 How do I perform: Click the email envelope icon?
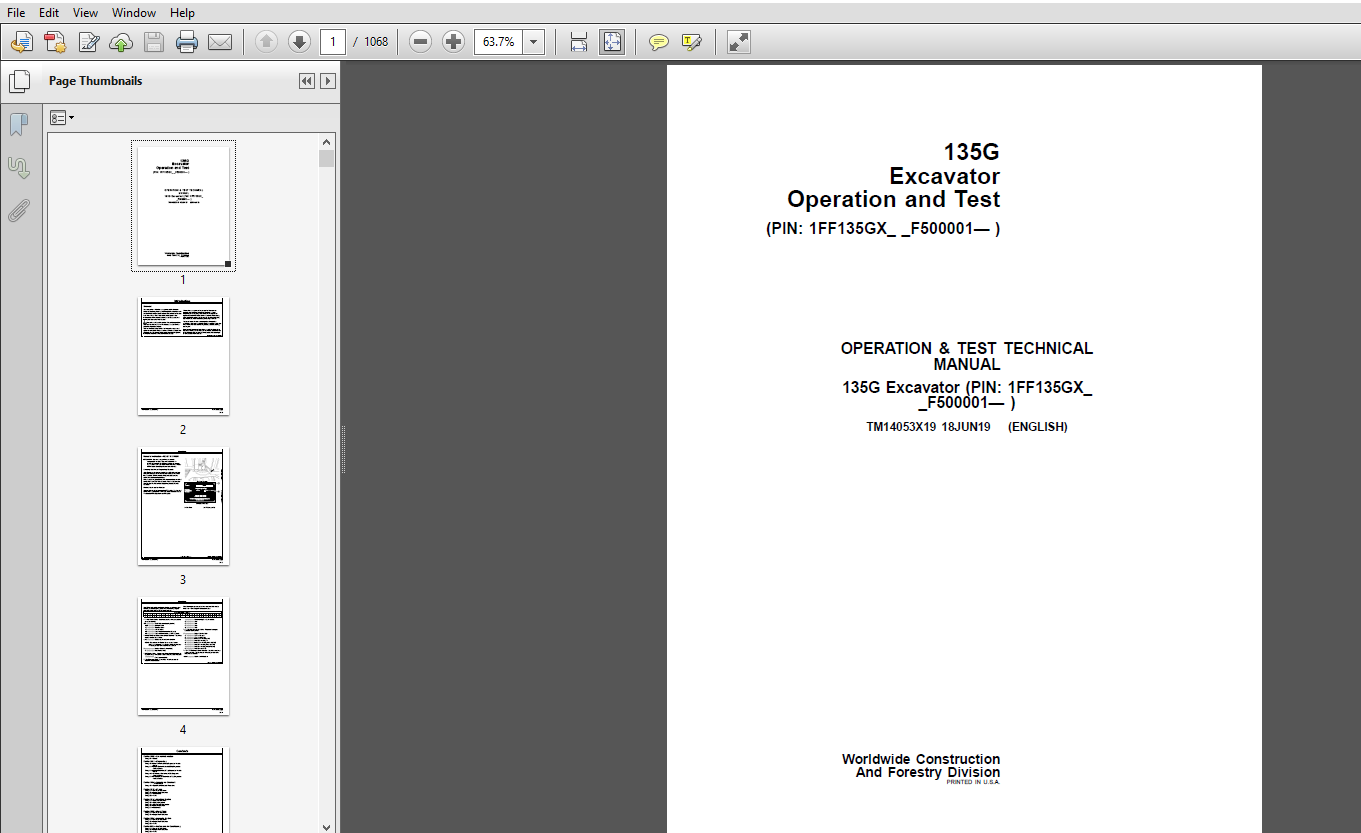coord(219,42)
